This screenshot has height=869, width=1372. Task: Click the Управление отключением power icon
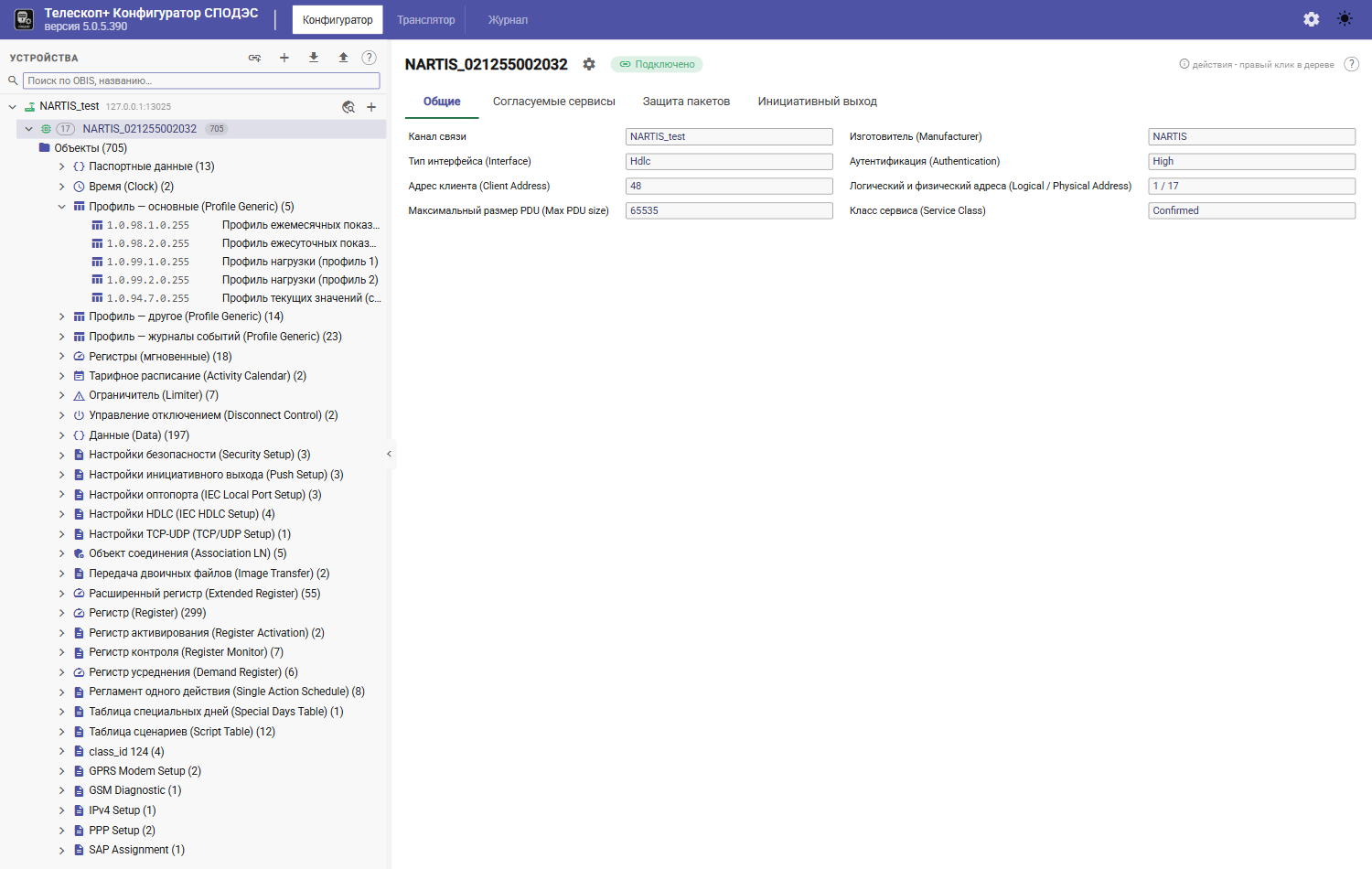pyautogui.click(x=79, y=415)
